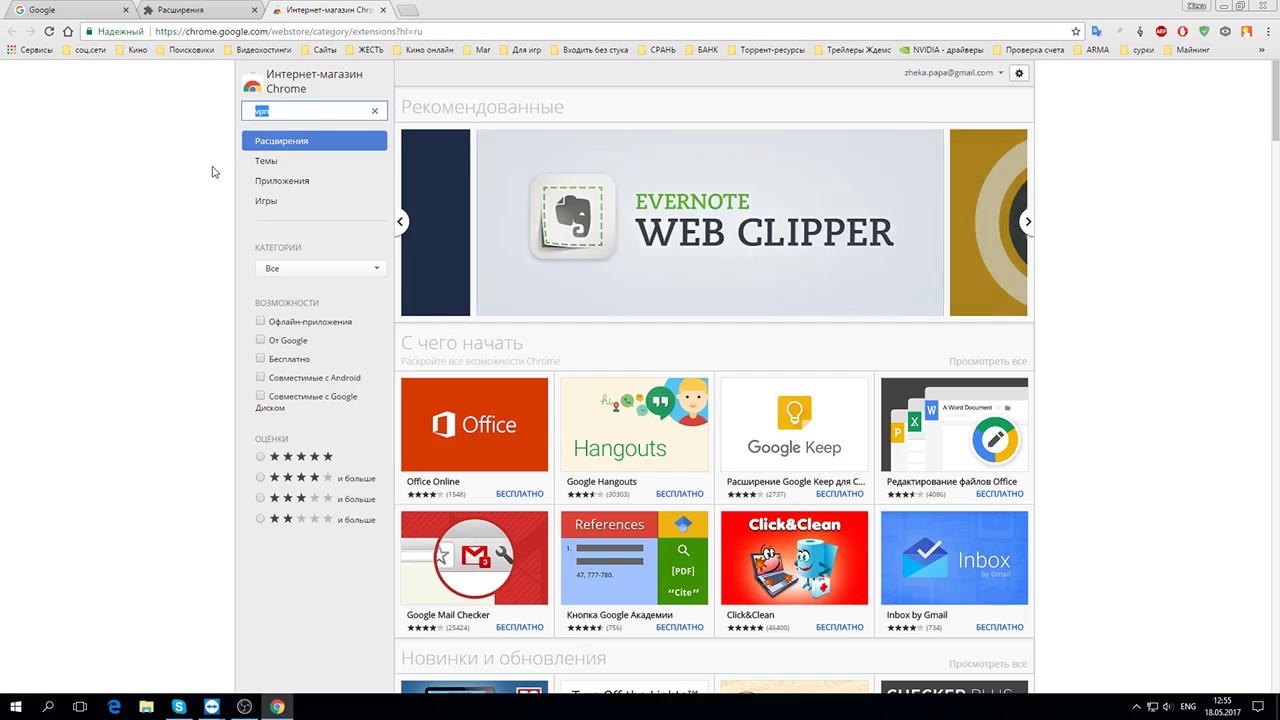Click БЕСПЛАТНО under Google Hangouts
The width and height of the screenshot is (1280, 720).
[x=680, y=494]
